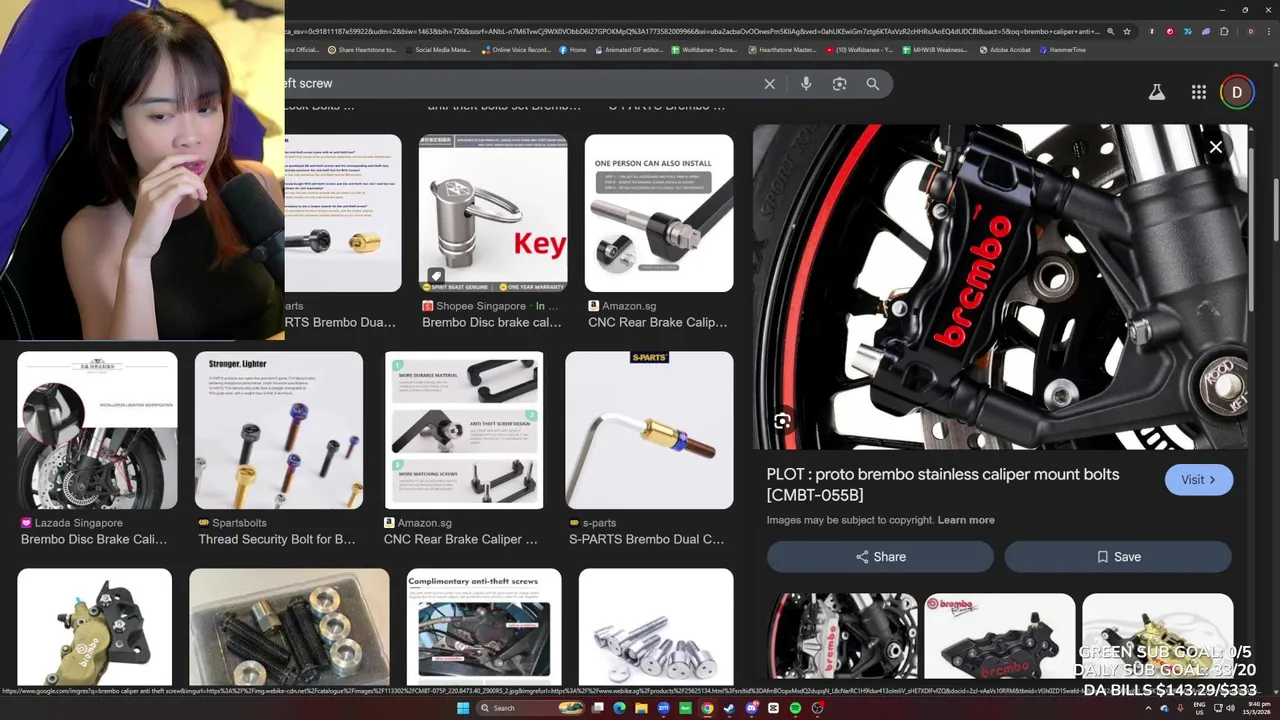Open File Explorer from the taskbar

point(641,708)
